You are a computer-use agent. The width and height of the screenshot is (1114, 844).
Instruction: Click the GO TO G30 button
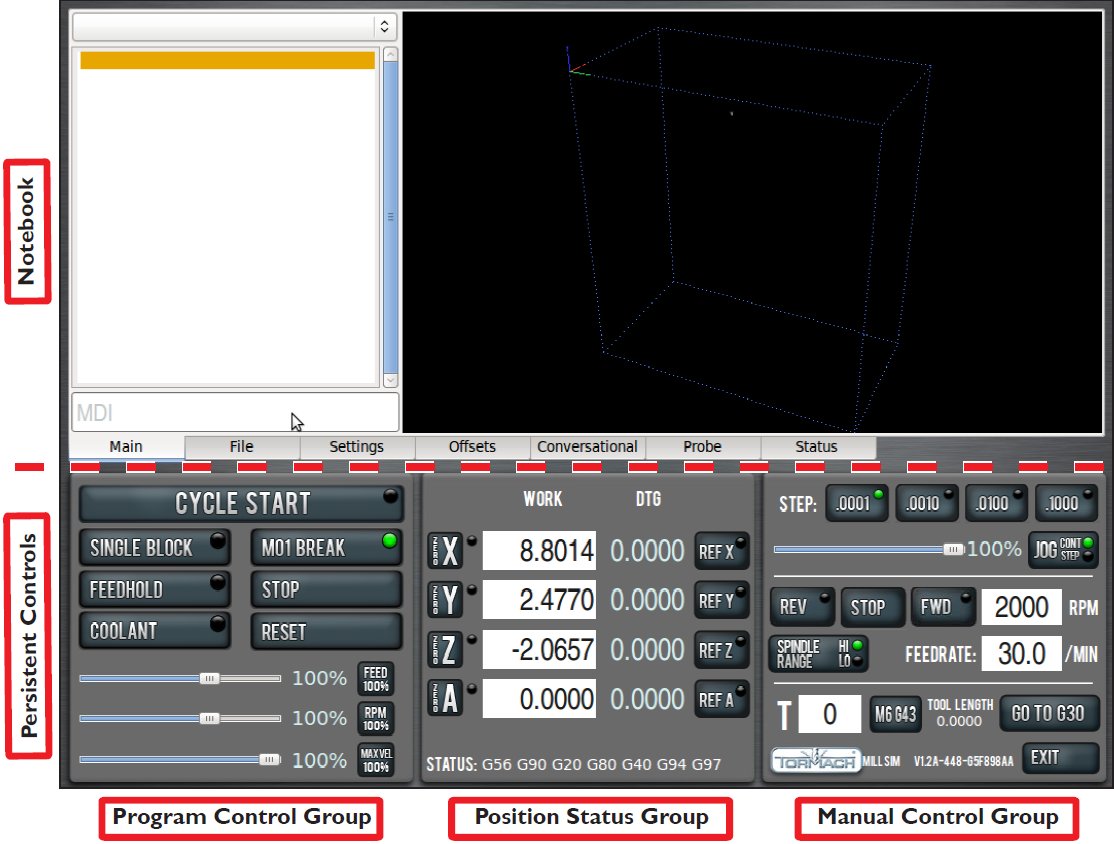[x=1048, y=713]
